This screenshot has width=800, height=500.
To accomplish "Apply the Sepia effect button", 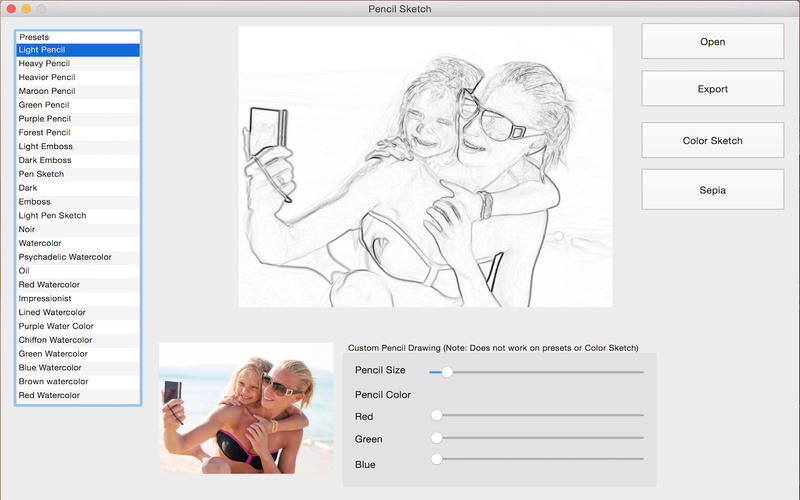I will click(712, 190).
